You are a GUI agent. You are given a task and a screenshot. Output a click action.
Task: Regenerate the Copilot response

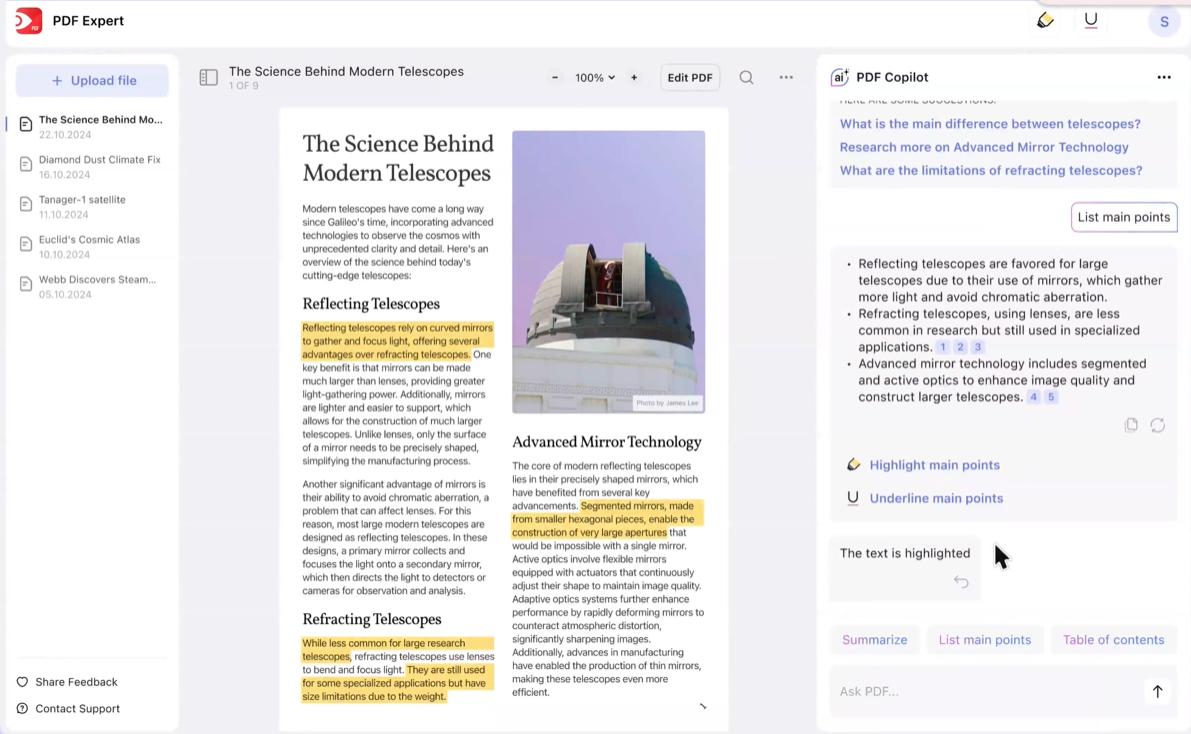(1157, 425)
